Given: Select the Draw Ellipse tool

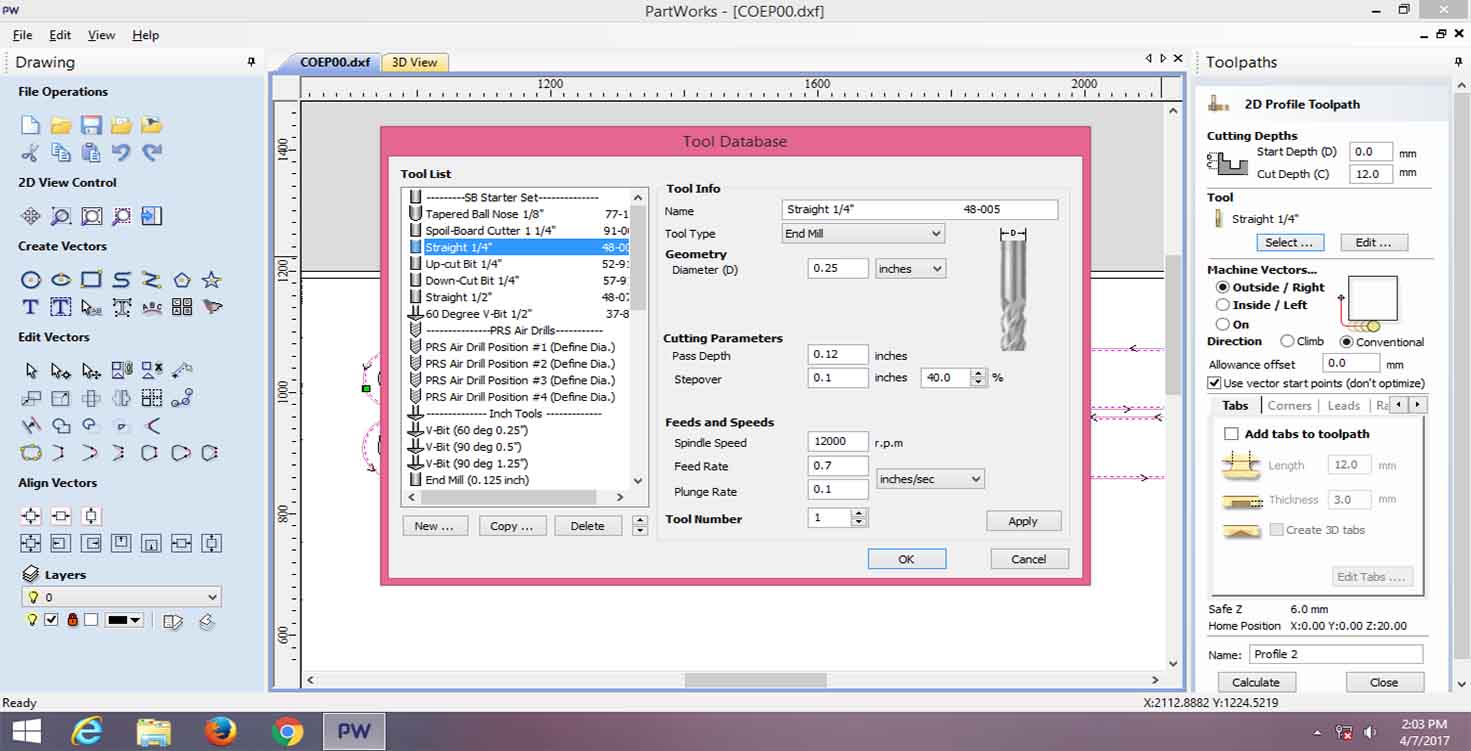Looking at the screenshot, I should point(61,280).
